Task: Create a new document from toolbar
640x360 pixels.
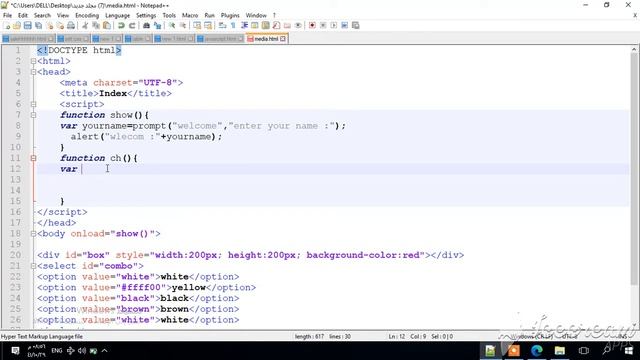Action: pos(7,25)
